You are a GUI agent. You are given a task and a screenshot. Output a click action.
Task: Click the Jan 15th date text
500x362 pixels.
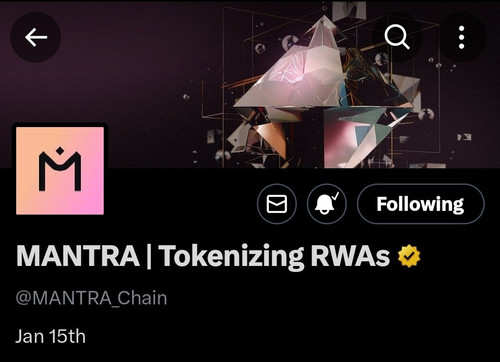pyautogui.click(x=50, y=336)
